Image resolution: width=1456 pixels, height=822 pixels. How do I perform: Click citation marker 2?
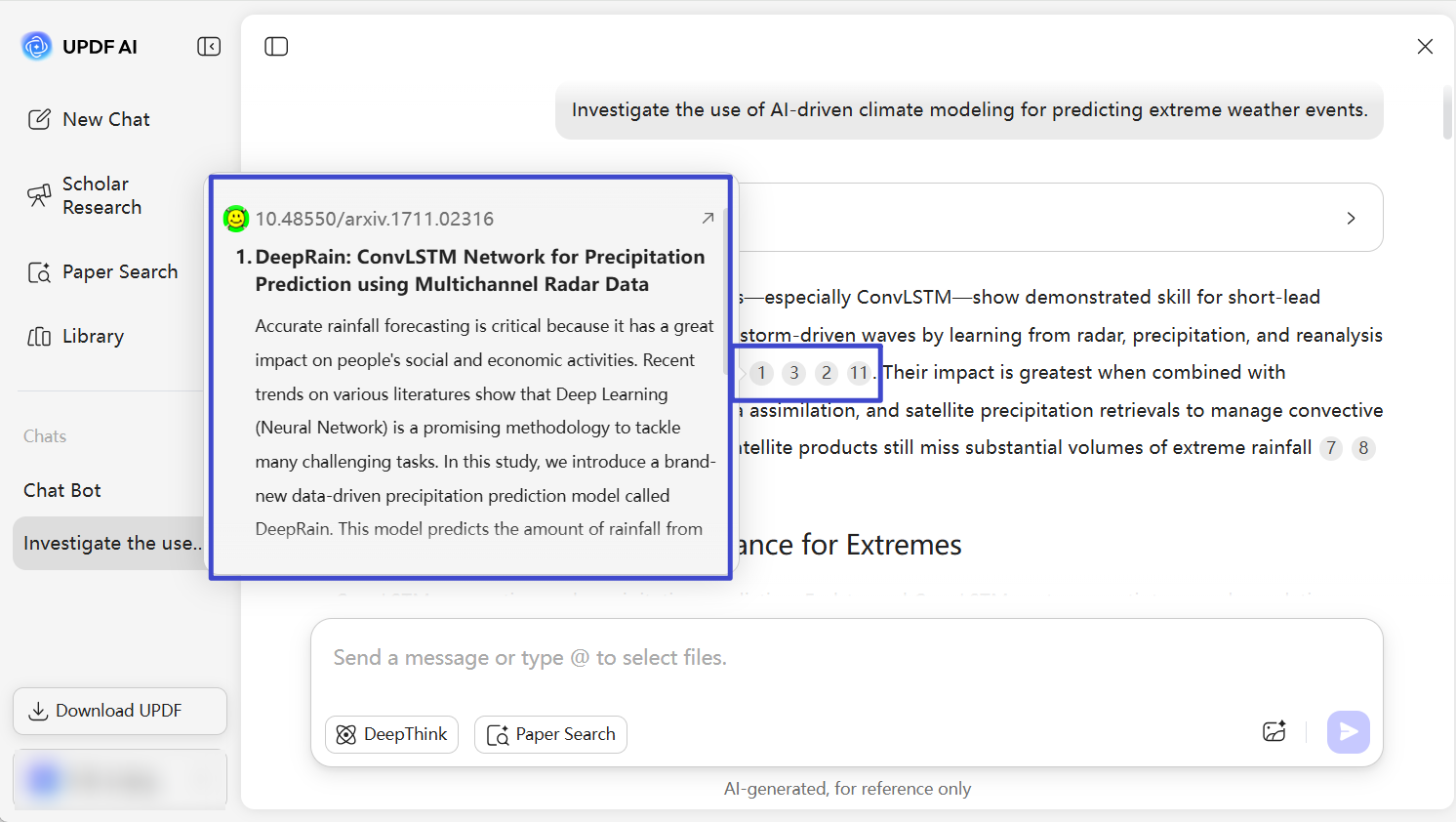point(827,373)
